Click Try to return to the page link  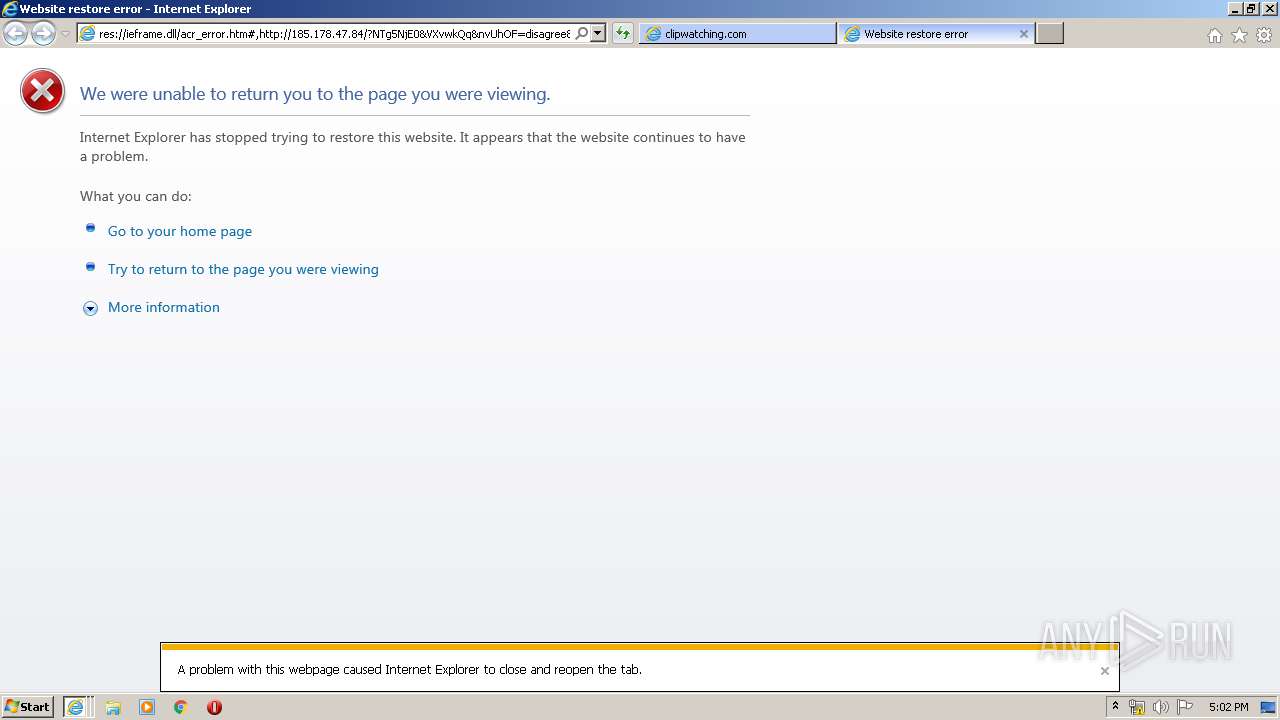pos(243,269)
